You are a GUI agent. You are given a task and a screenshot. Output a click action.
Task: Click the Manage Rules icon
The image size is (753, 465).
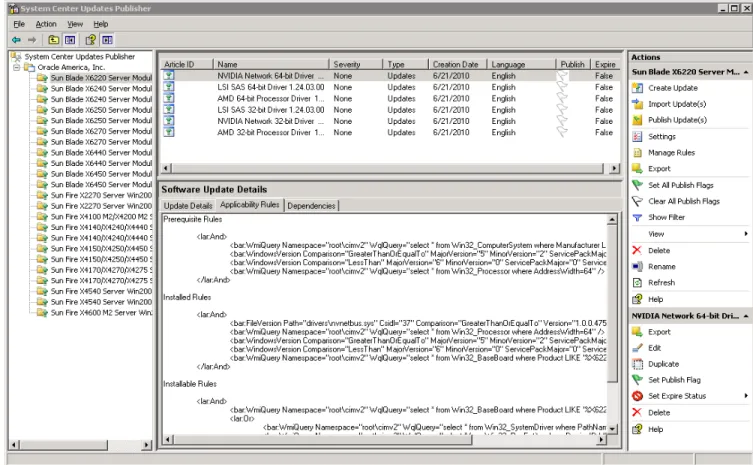click(x=637, y=153)
